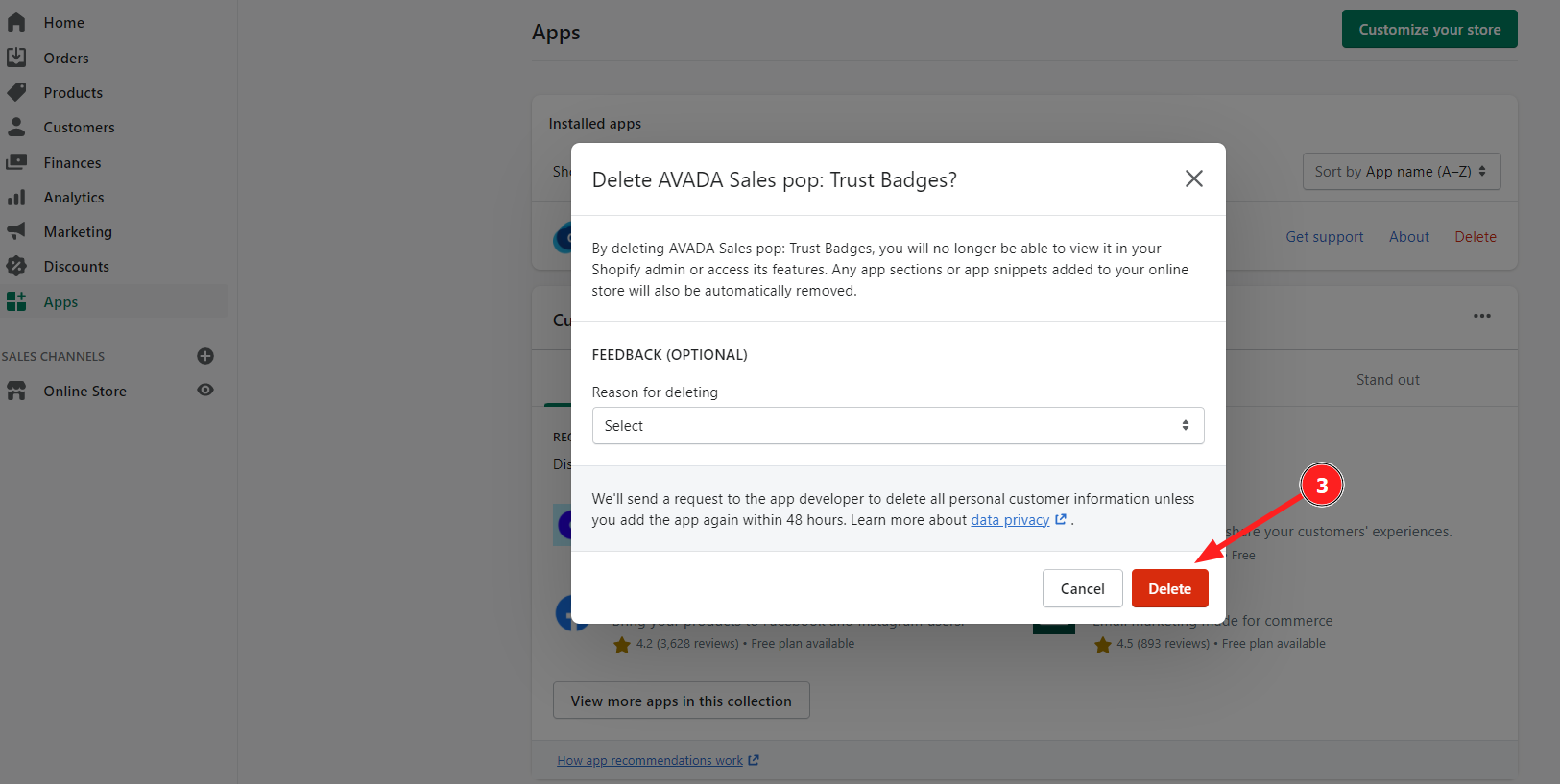The image size is (1560, 784).
Task: Click external link icon beside data privacy
Action: click(x=1061, y=519)
